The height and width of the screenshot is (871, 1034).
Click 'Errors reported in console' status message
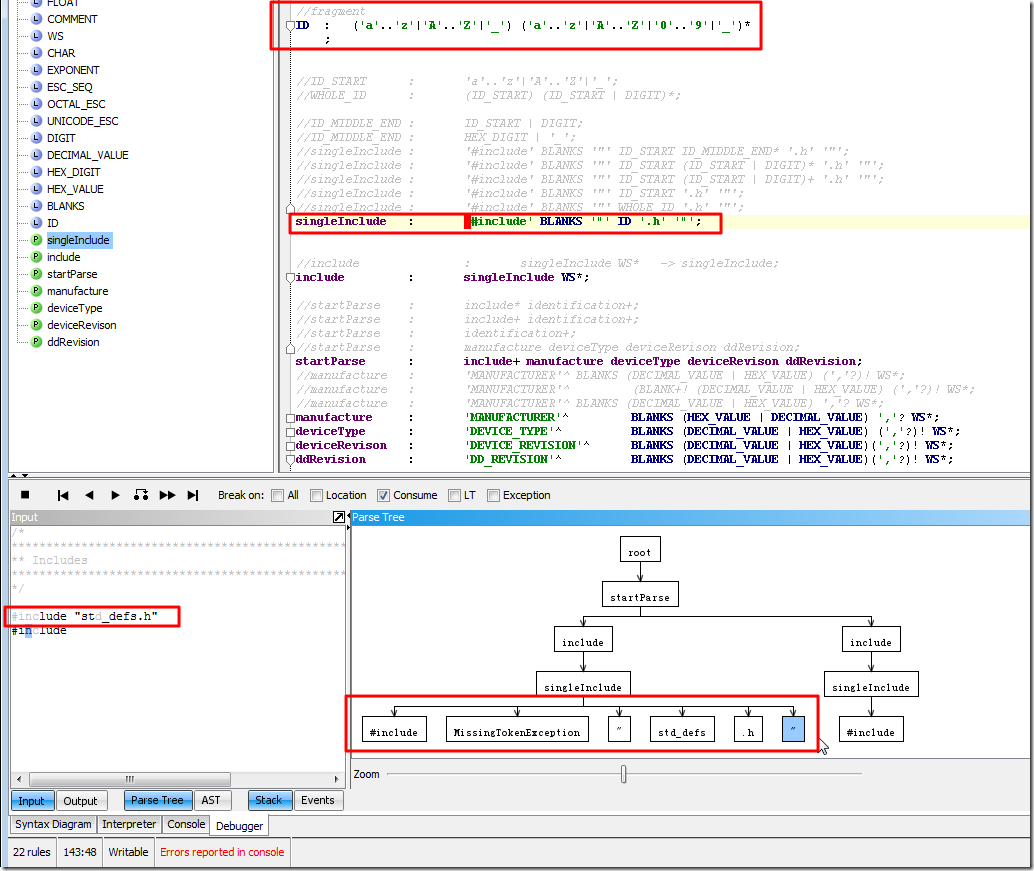point(222,852)
